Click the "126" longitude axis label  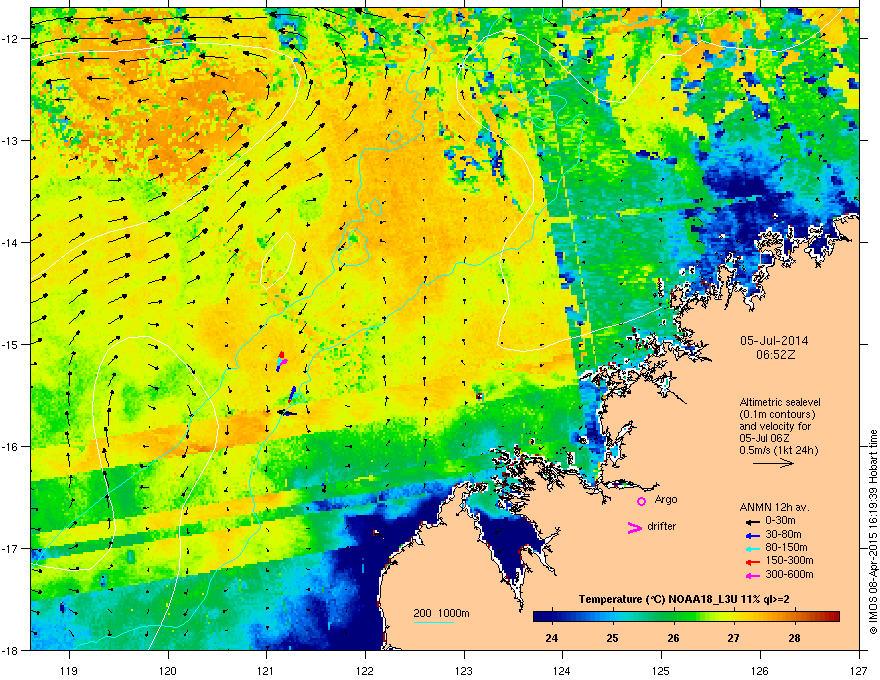[x=760, y=670]
